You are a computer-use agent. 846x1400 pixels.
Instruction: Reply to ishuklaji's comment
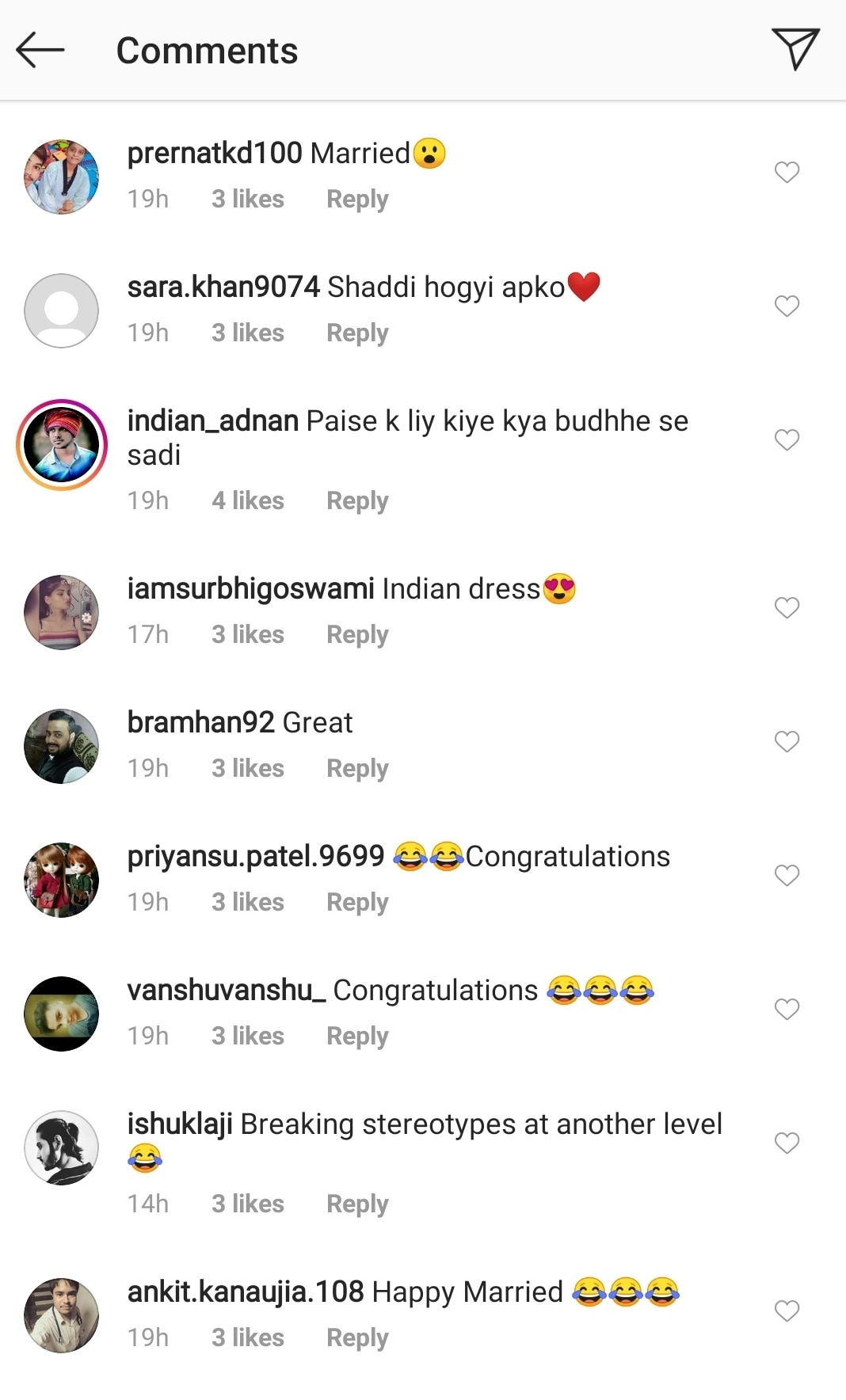[x=357, y=1204]
